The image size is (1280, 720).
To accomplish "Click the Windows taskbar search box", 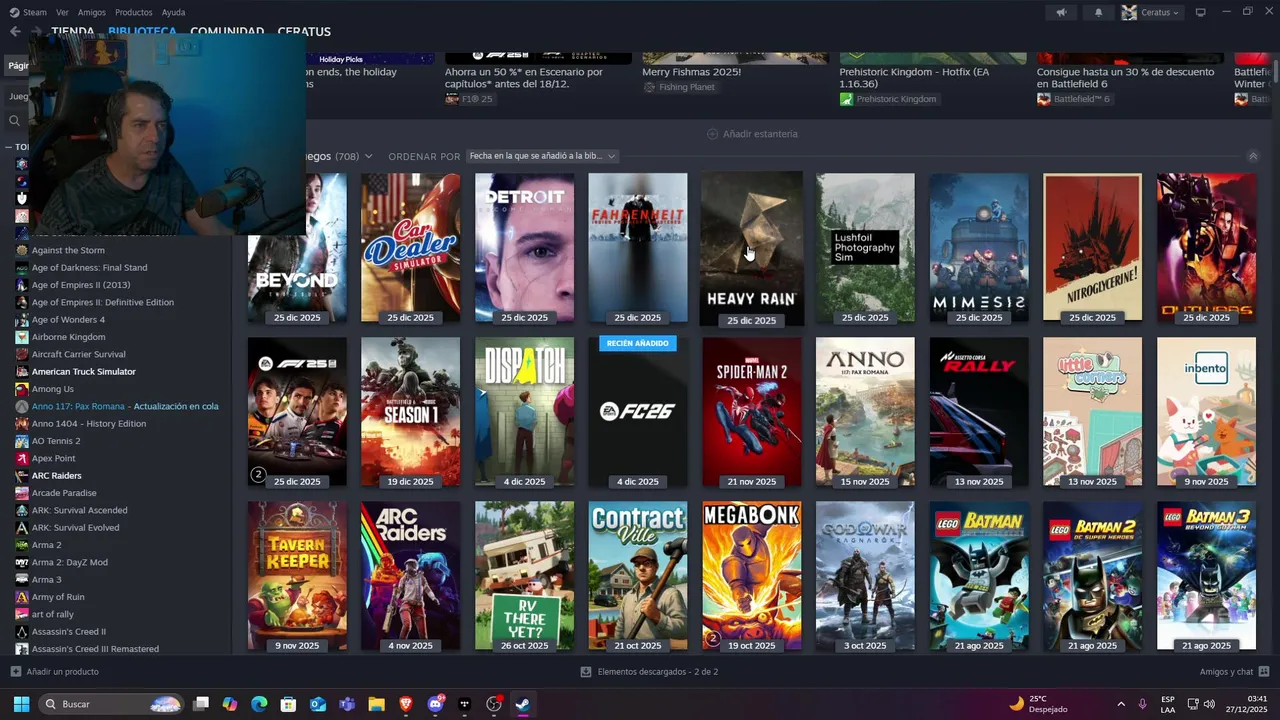I will tap(111, 704).
